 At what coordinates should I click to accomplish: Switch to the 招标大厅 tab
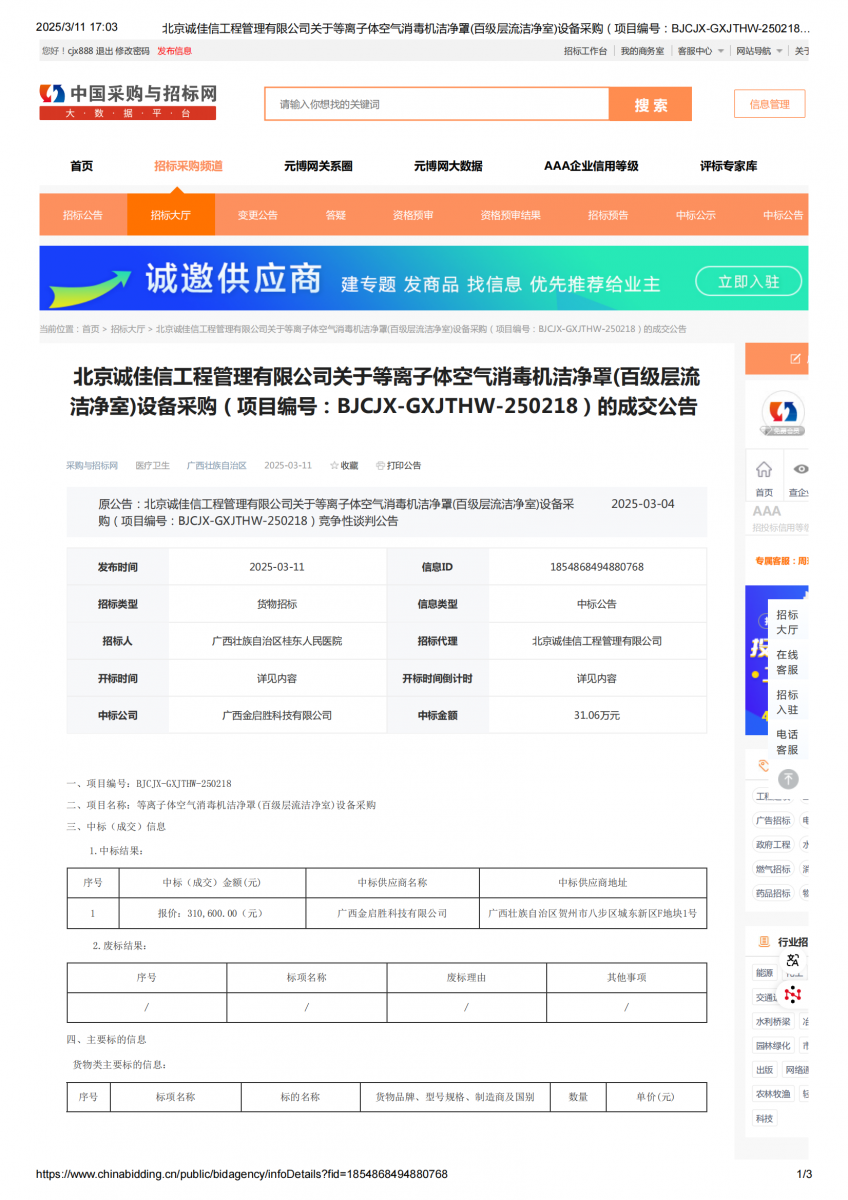coord(170,215)
